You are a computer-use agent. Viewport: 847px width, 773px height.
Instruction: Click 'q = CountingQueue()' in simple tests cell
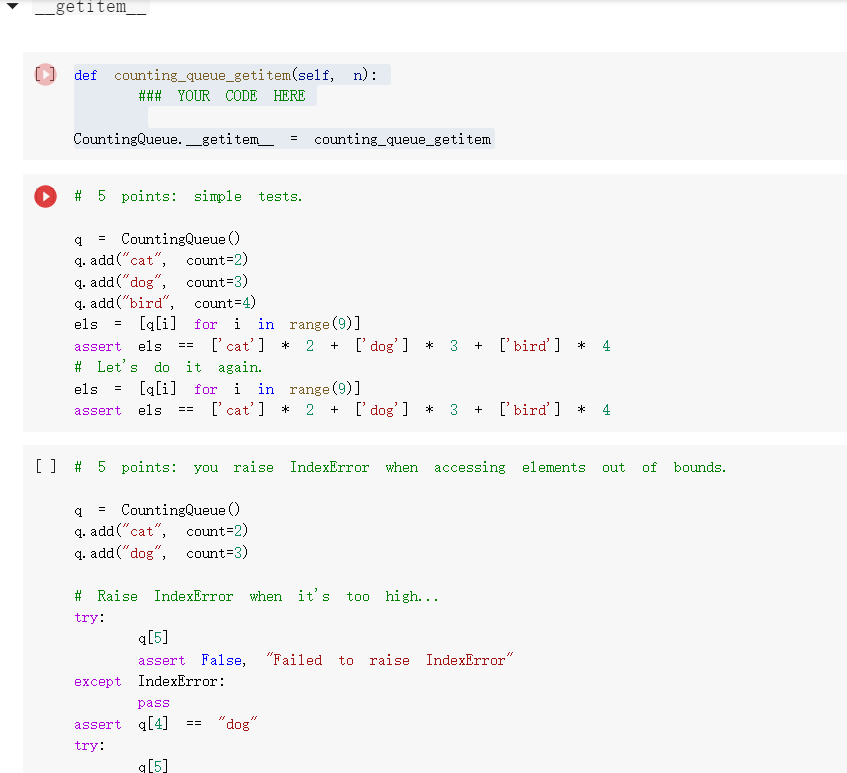pyautogui.click(x=157, y=239)
